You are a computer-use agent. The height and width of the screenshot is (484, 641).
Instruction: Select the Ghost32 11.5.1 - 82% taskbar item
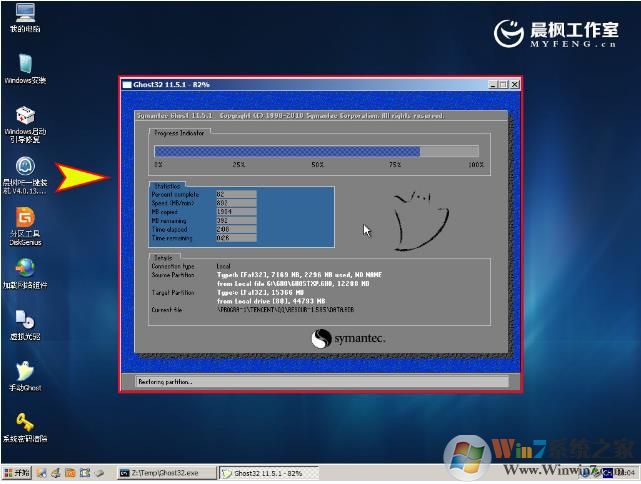267,472
